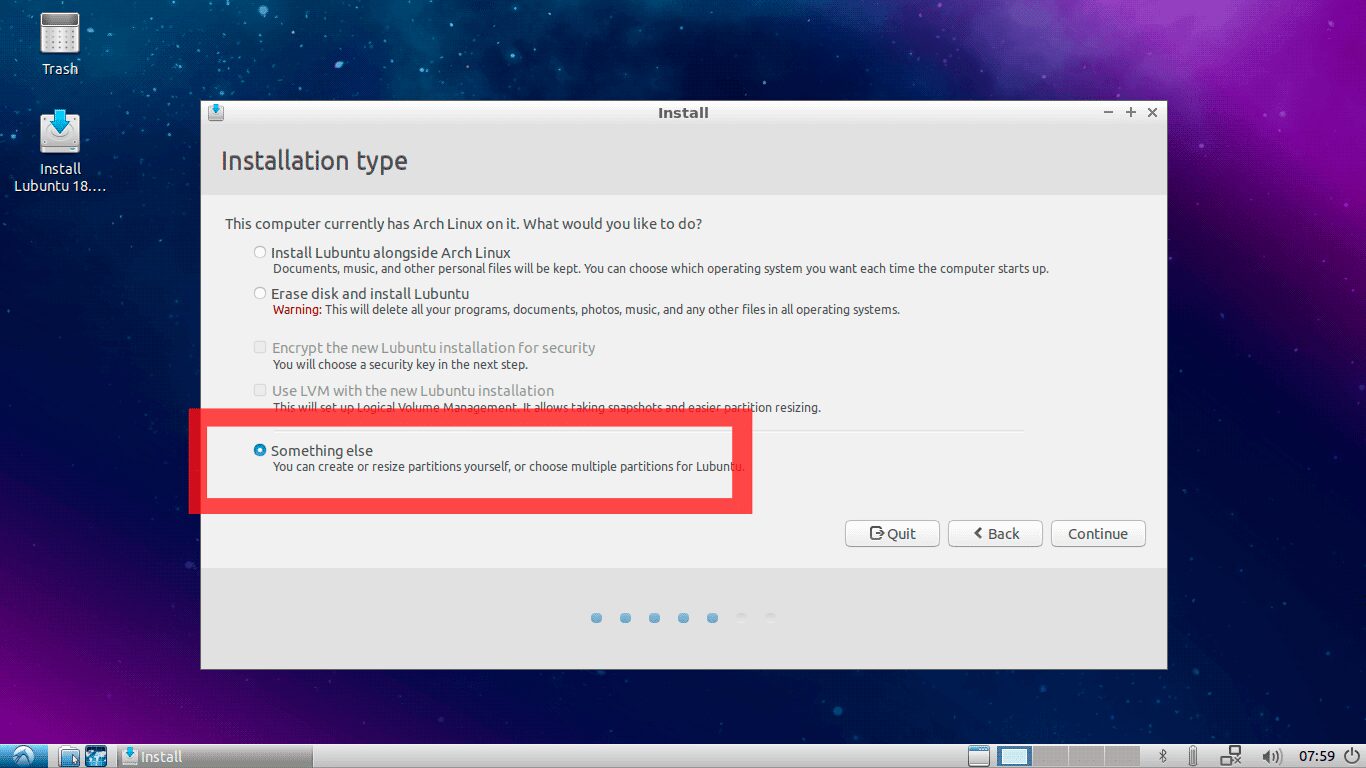Viewport: 1366px width, 768px height.
Task: Quit the Lubuntu installer
Action: [891, 533]
